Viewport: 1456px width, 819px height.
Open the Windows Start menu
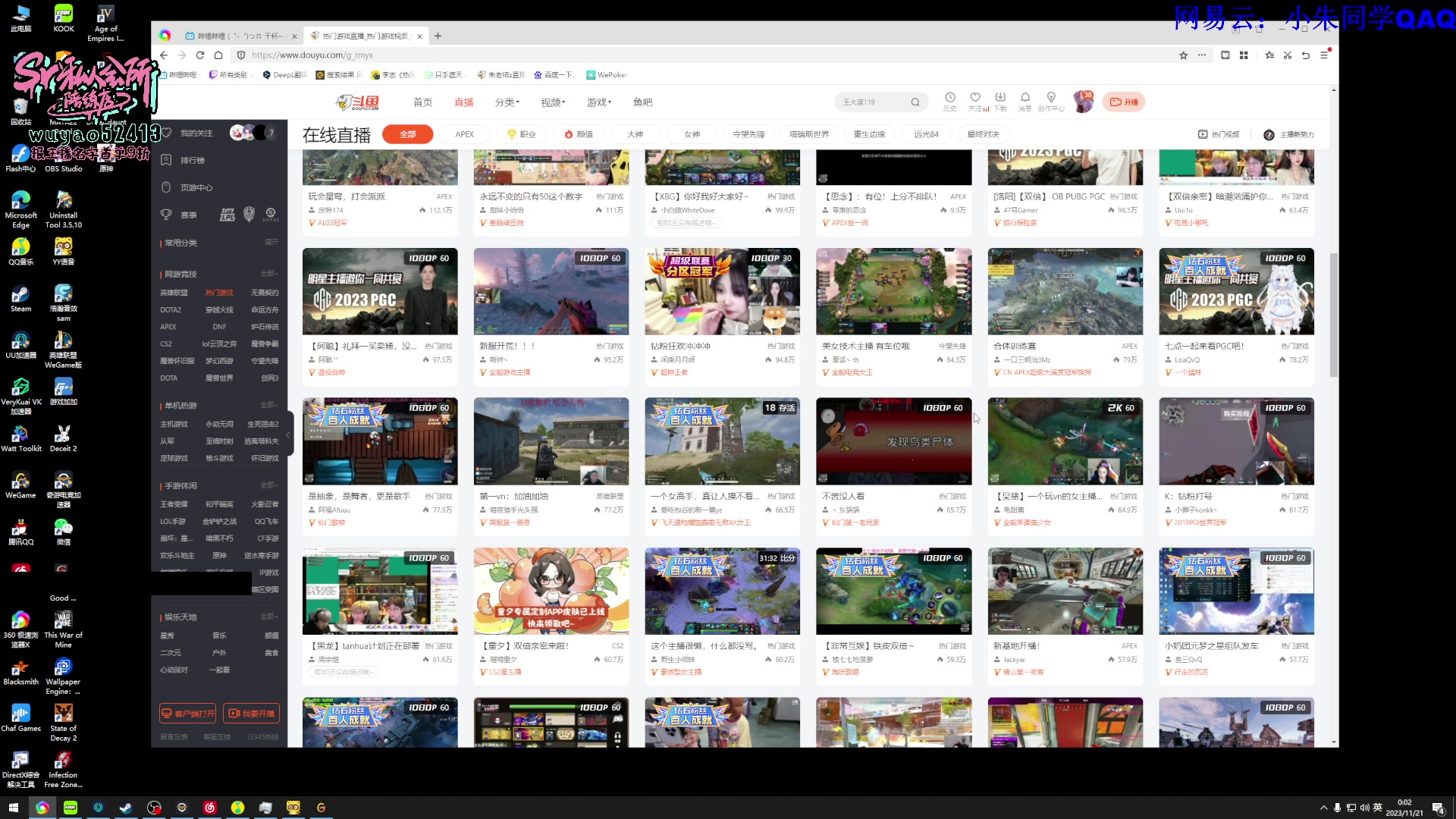tap(13, 808)
